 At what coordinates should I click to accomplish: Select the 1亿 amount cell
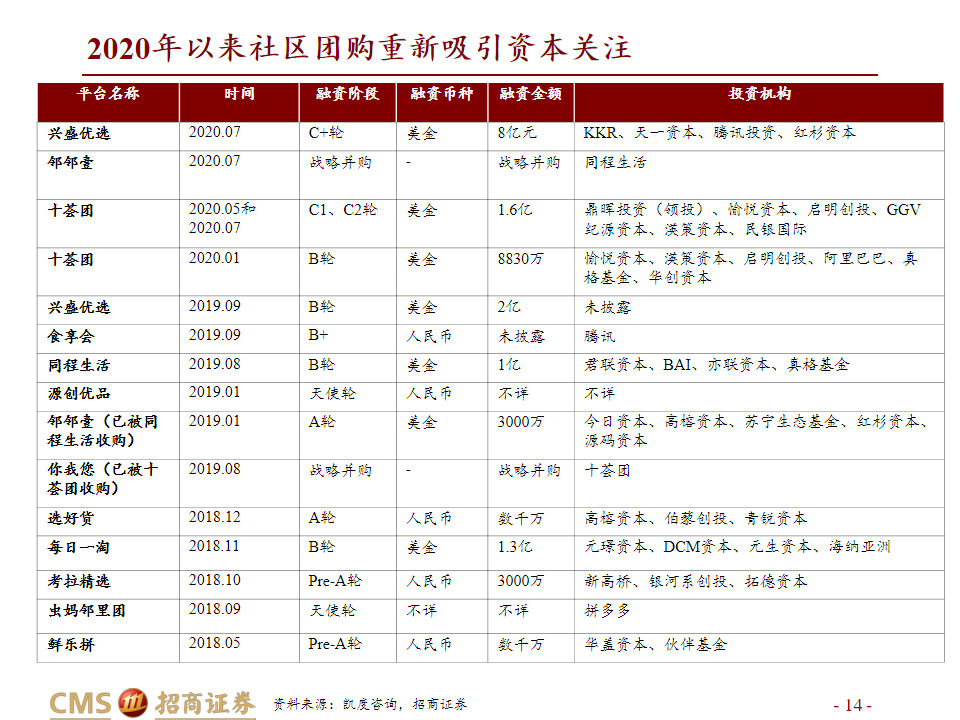click(x=509, y=365)
